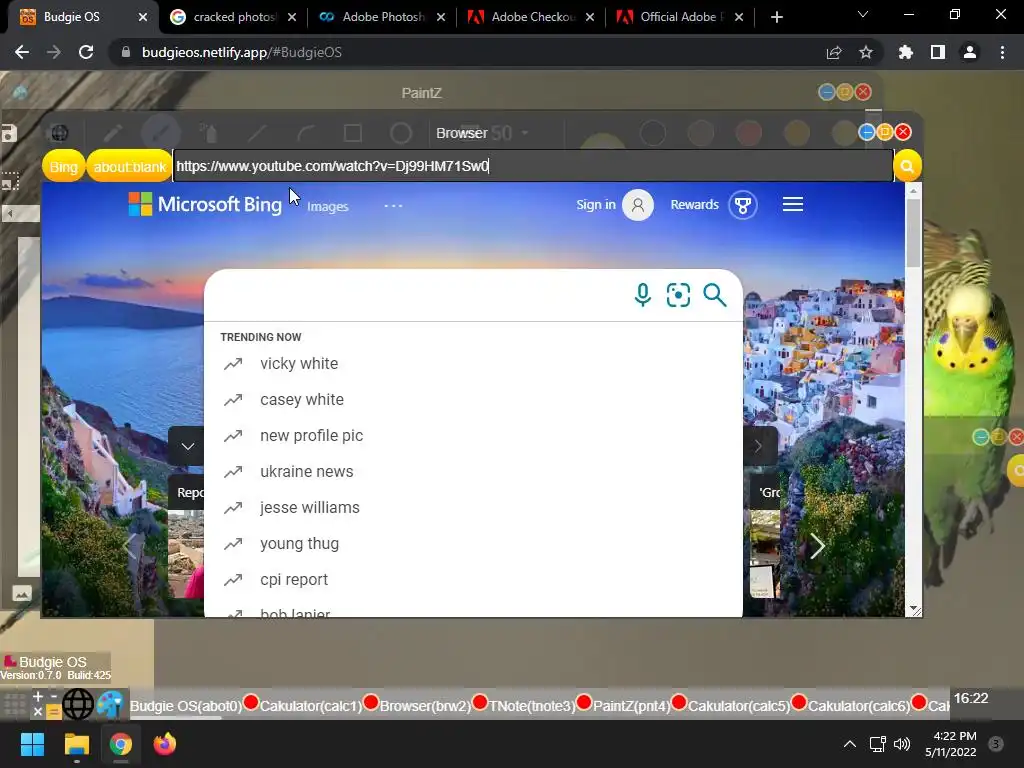The width and height of the screenshot is (1024, 768).
Task: Click the PaintZ save icon
Action: pos(8,133)
